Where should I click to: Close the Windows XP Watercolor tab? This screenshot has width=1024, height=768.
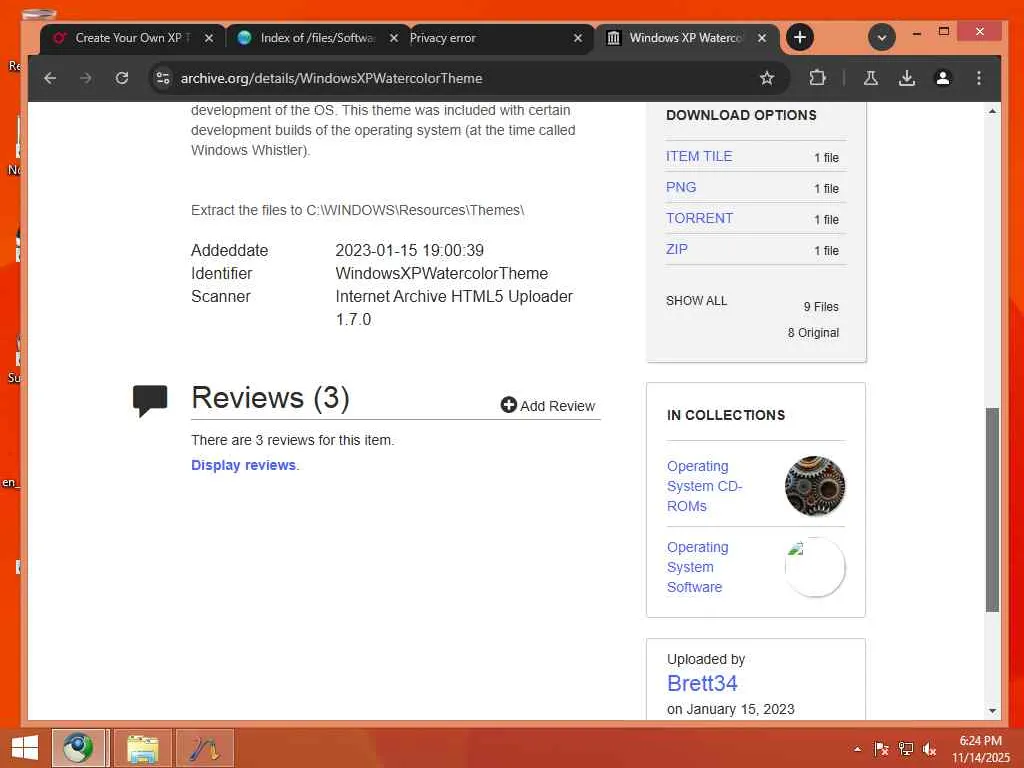click(762, 38)
